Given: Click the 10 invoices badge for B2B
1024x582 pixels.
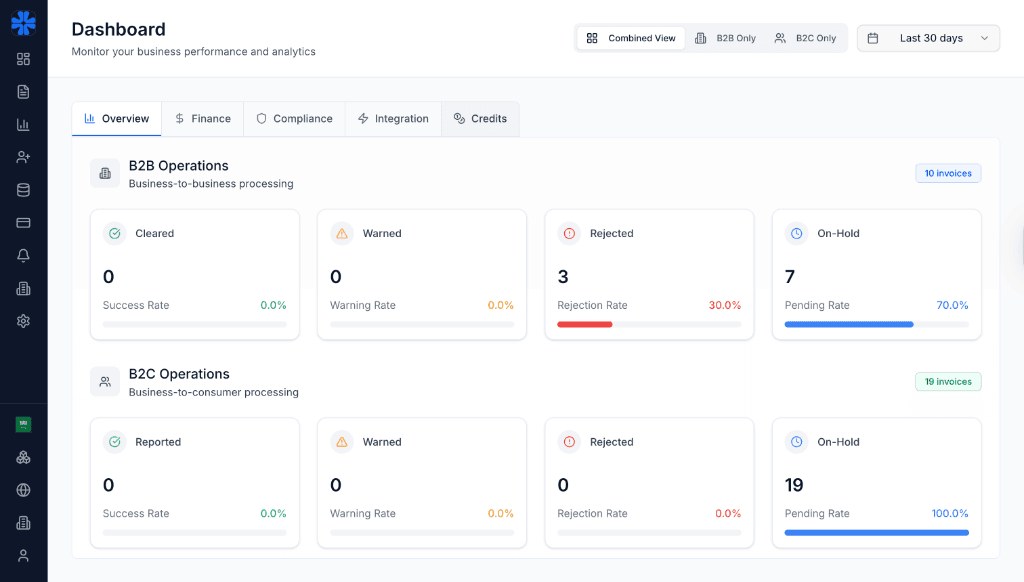Looking at the screenshot, I should (x=947, y=173).
